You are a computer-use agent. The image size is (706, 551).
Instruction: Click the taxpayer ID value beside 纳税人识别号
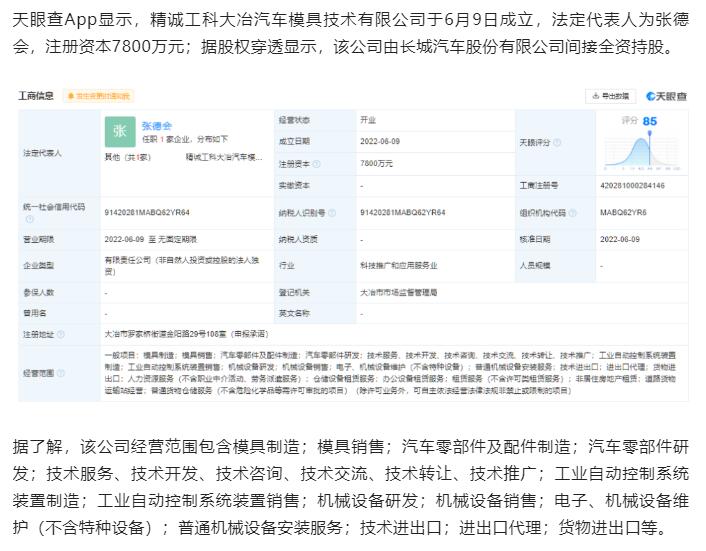point(403,212)
